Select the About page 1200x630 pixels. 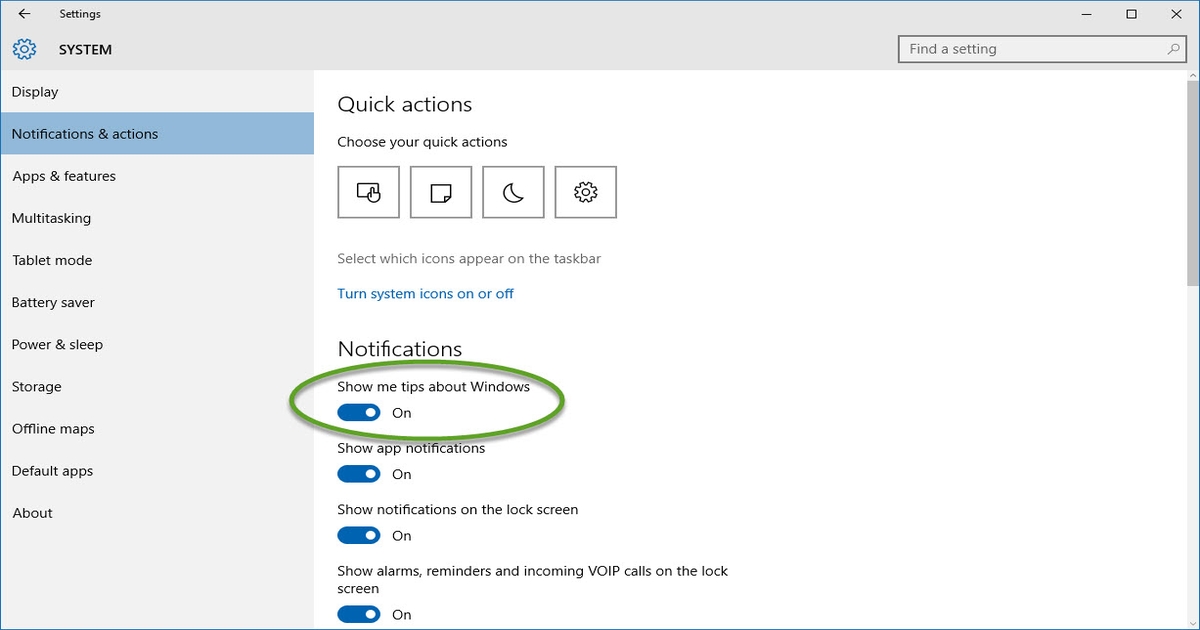pyautogui.click(x=31, y=512)
